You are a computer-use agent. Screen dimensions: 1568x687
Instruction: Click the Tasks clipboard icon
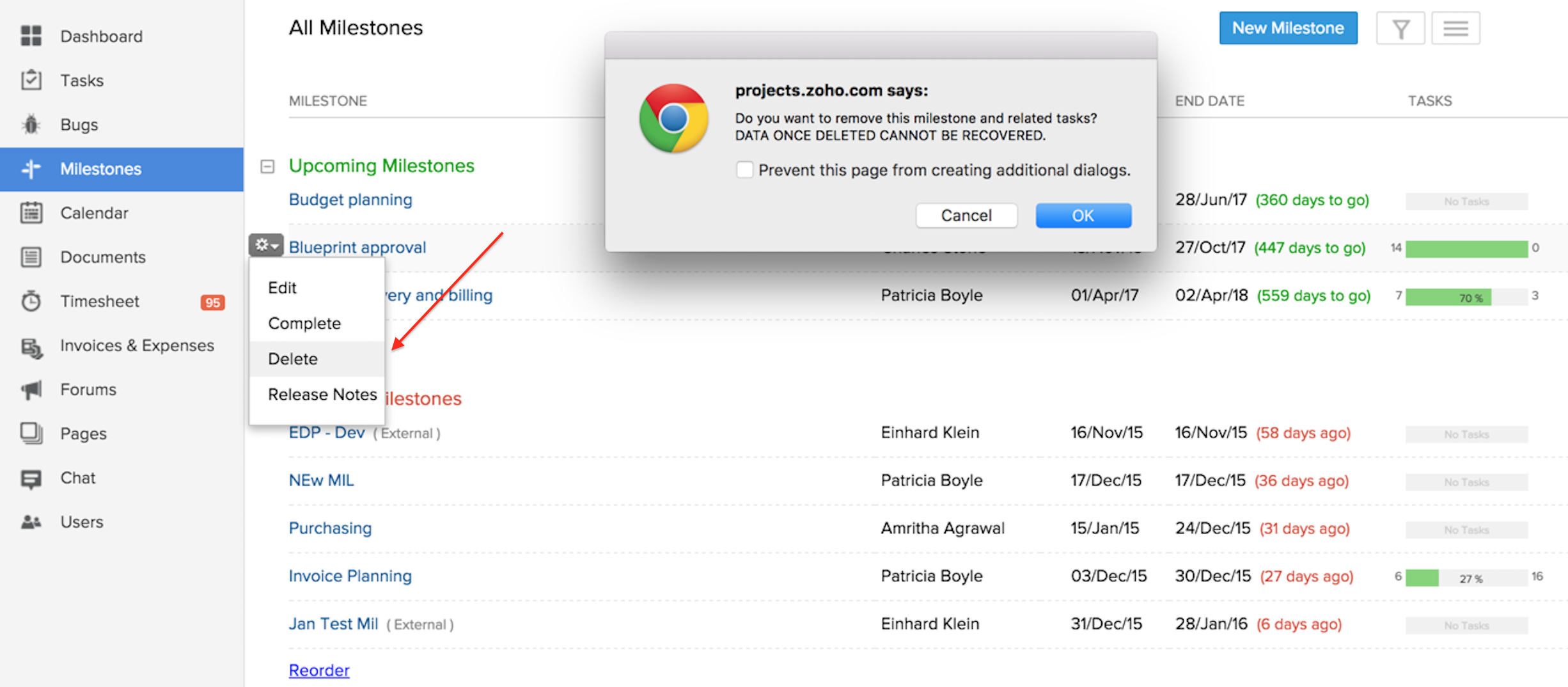(31, 81)
